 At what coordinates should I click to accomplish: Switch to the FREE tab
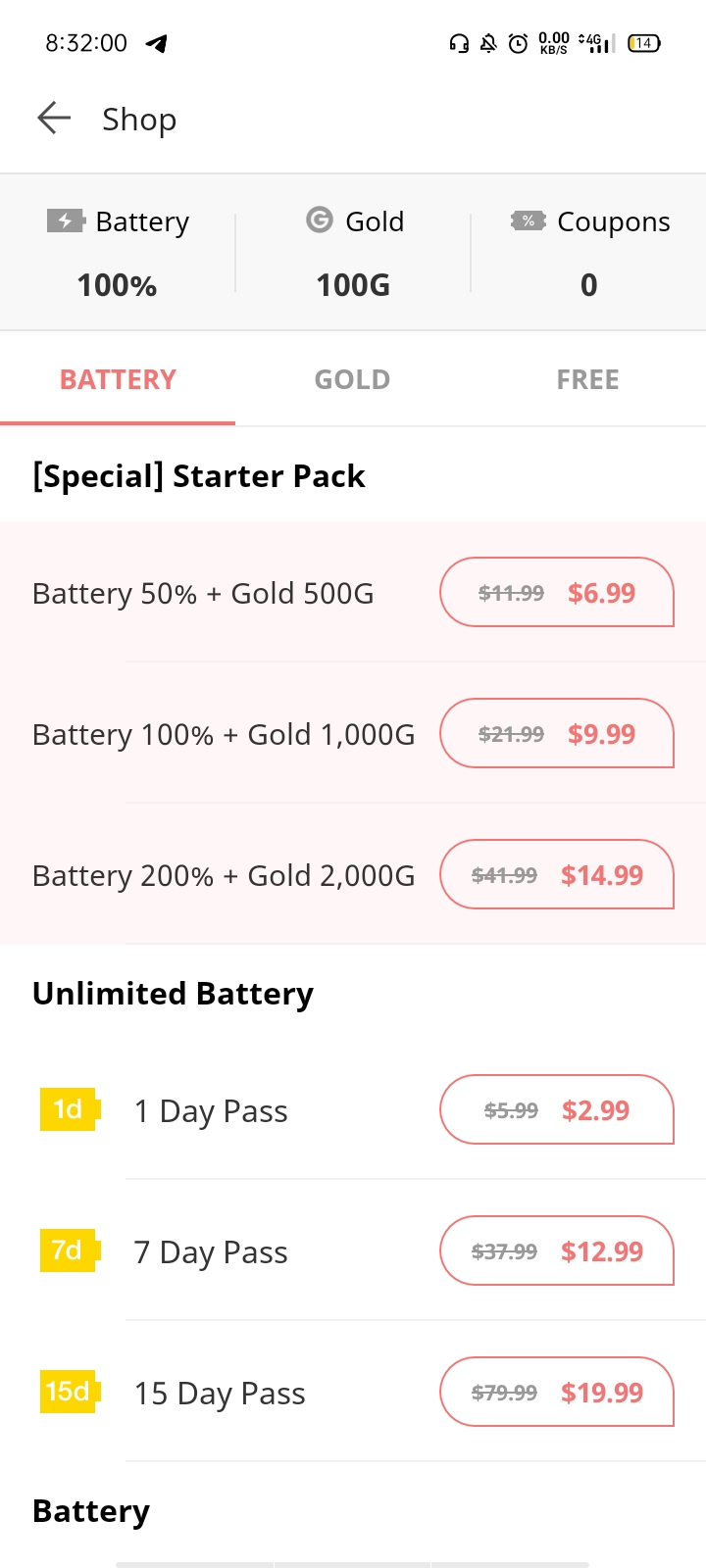point(588,379)
